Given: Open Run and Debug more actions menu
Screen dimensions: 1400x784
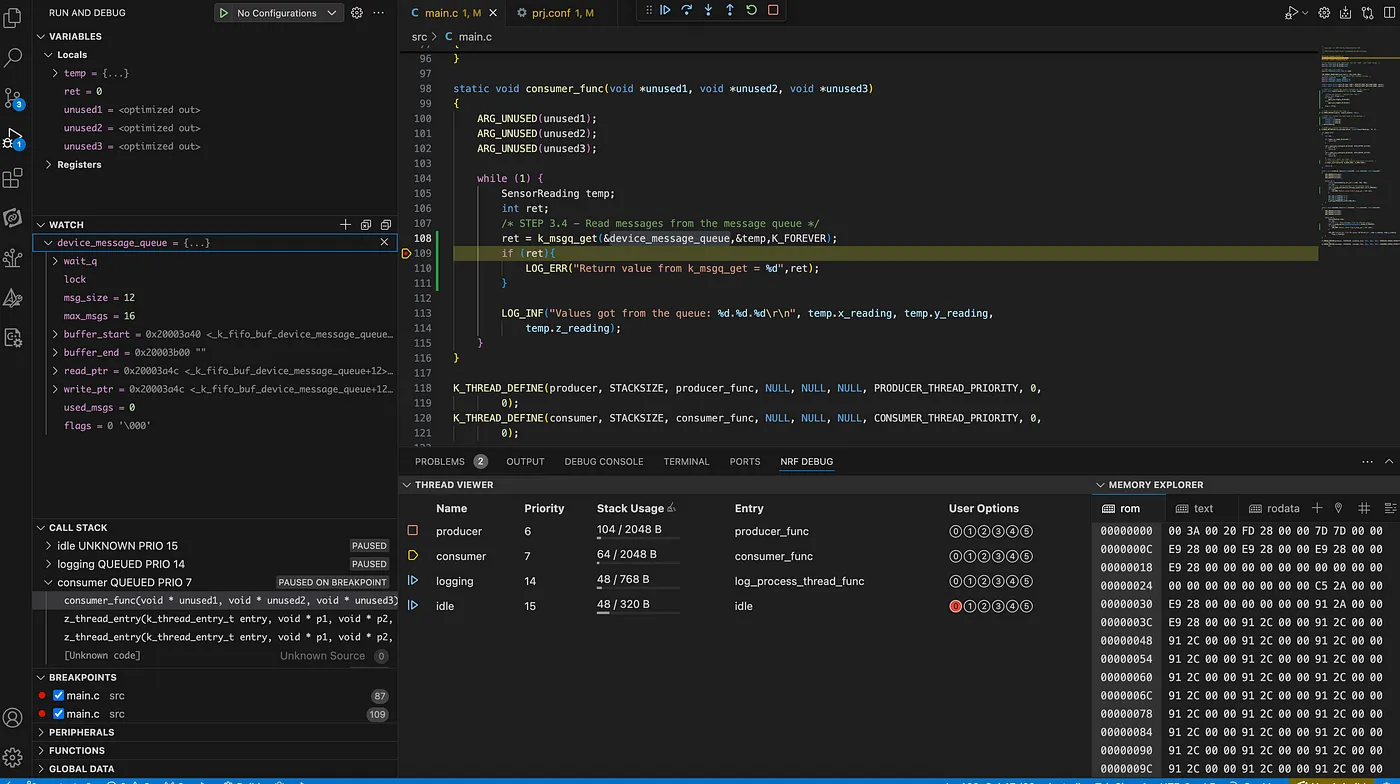Looking at the screenshot, I should tap(378, 13).
